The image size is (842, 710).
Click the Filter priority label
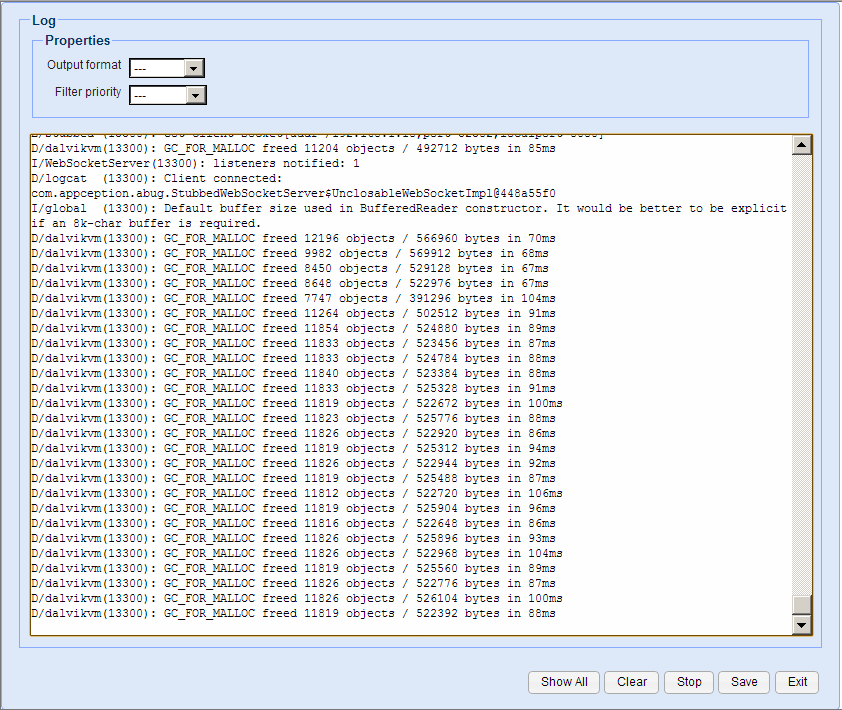[x=88, y=92]
